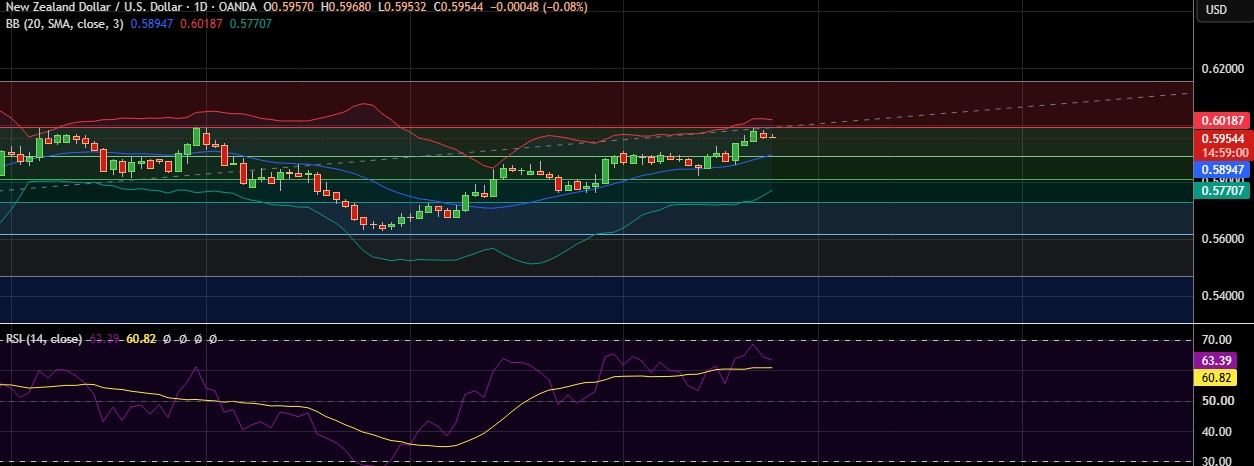This screenshot has height=466, width=1254.
Task: Click the 0.54000 price axis tick
Action: click(1222, 296)
